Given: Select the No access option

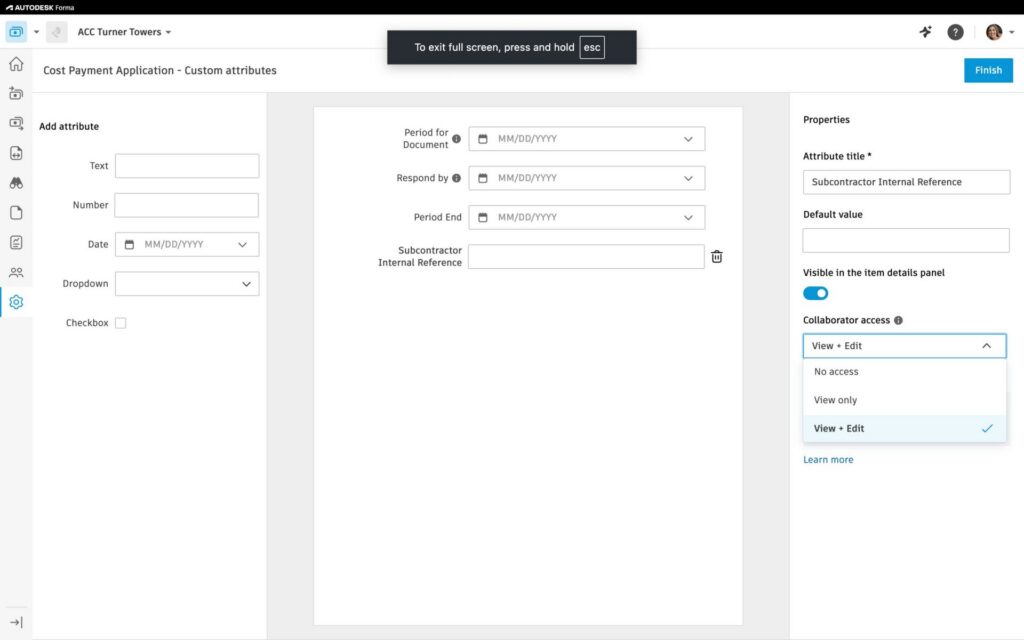Looking at the screenshot, I should [x=837, y=372].
